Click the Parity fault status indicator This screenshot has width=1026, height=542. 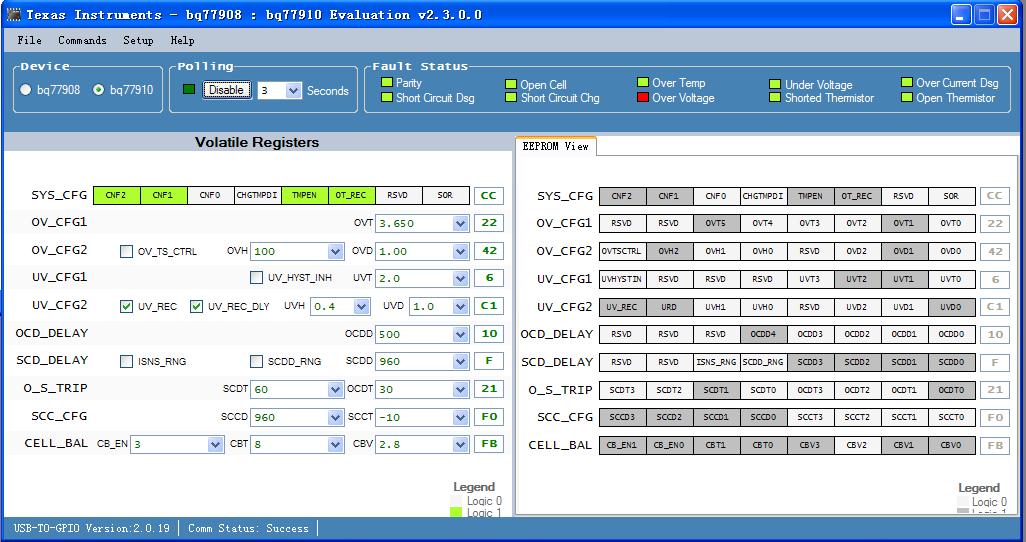coord(386,84)
